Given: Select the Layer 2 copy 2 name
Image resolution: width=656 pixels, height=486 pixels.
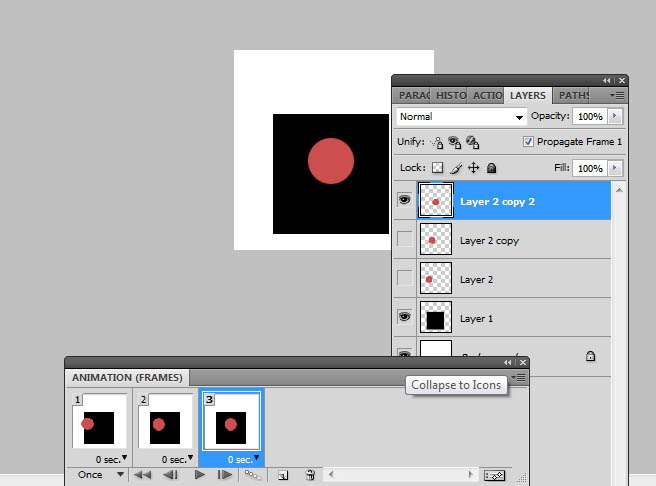Looking at the screenshot, I should [x=497, y=202].
